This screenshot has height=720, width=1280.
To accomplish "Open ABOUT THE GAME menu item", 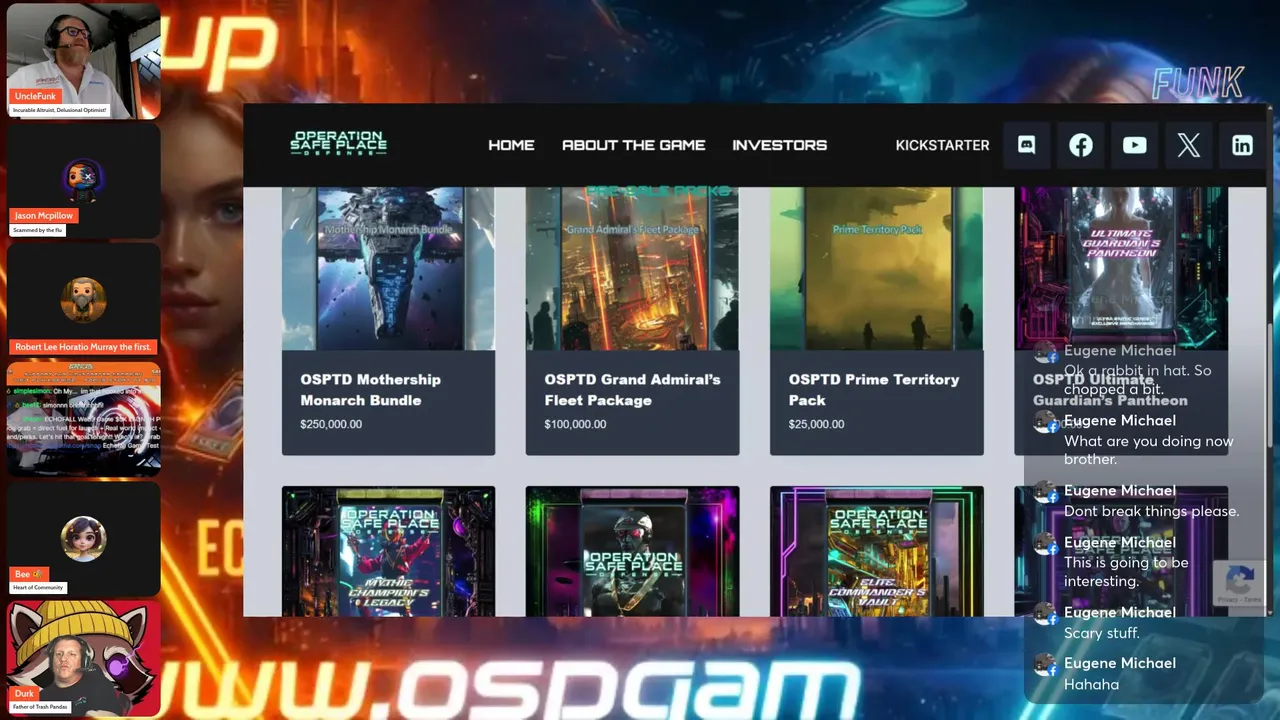I will click(633, 145).
